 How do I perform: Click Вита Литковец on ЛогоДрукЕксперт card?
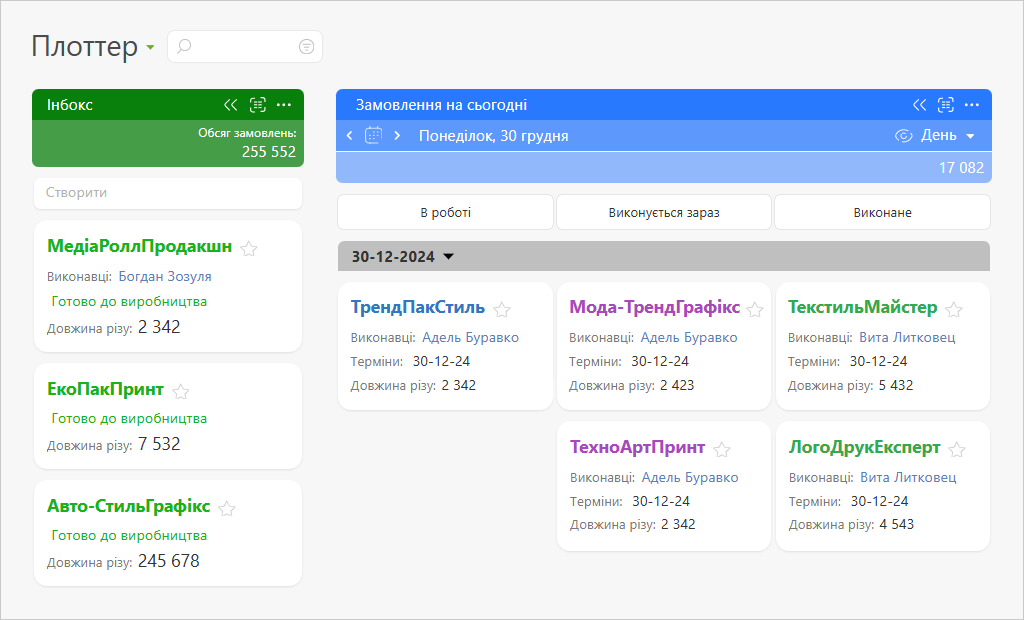point(908,477)
